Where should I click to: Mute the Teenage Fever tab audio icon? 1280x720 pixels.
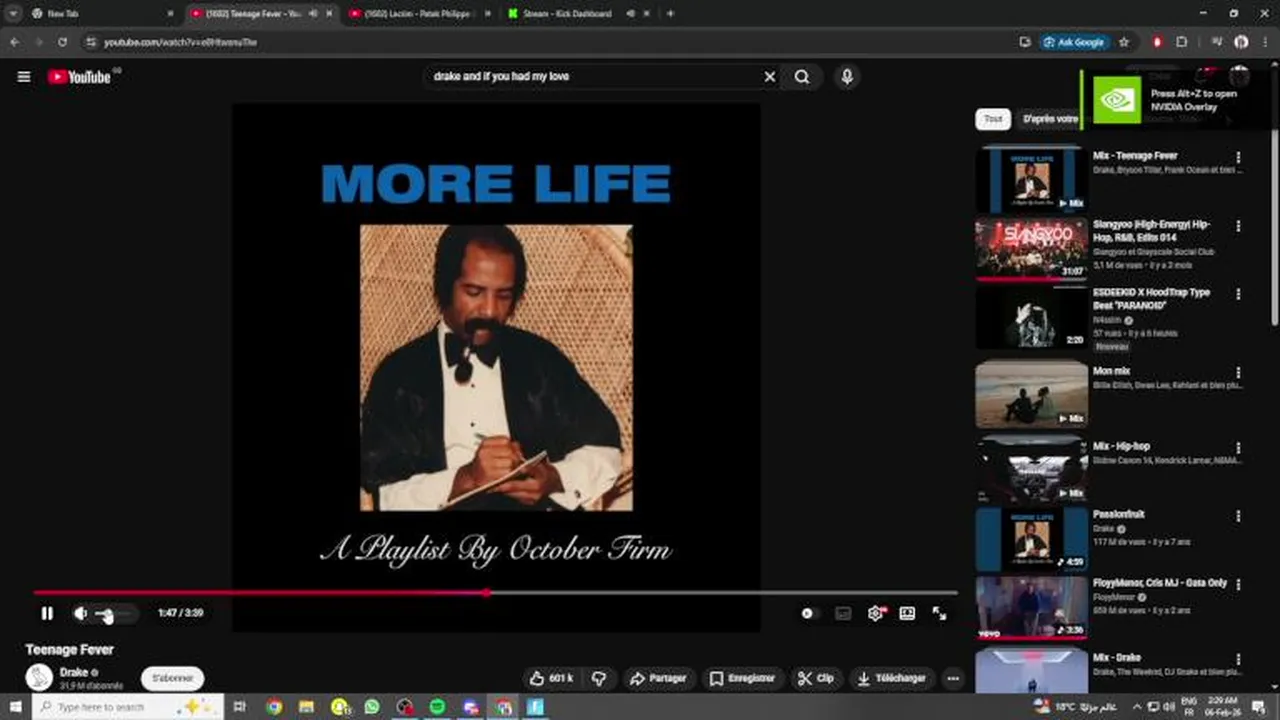click(314, 14)
